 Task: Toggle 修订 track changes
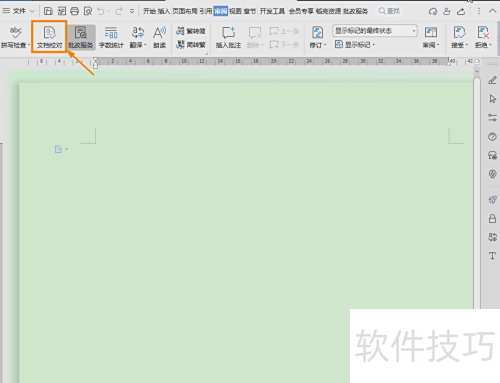pyautogui.click(x=317, y=37)
